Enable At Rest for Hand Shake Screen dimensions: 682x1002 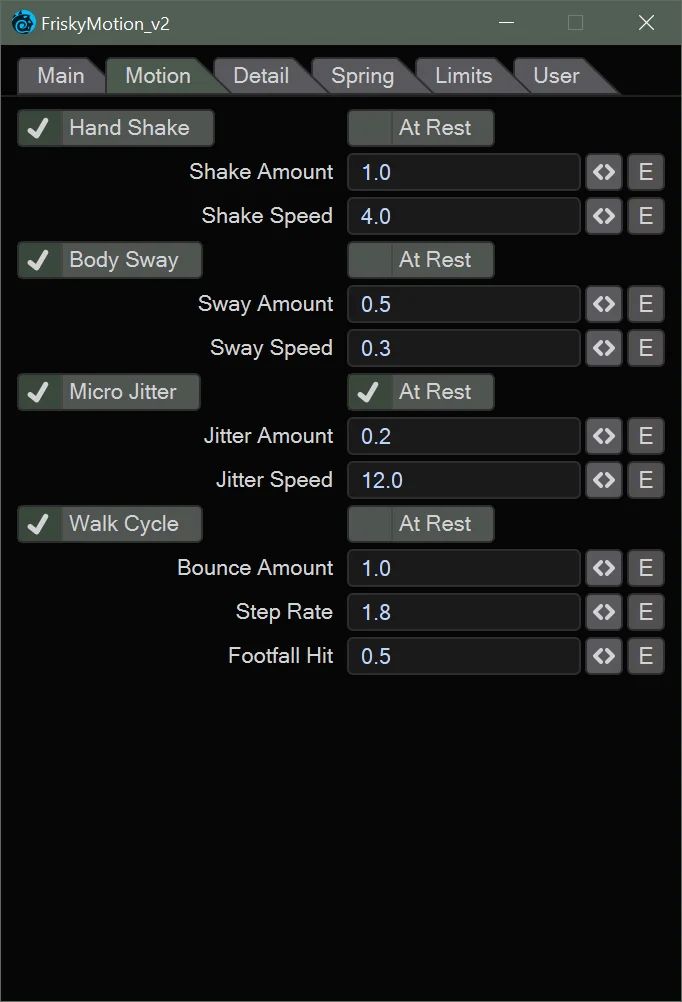(420, 127)
